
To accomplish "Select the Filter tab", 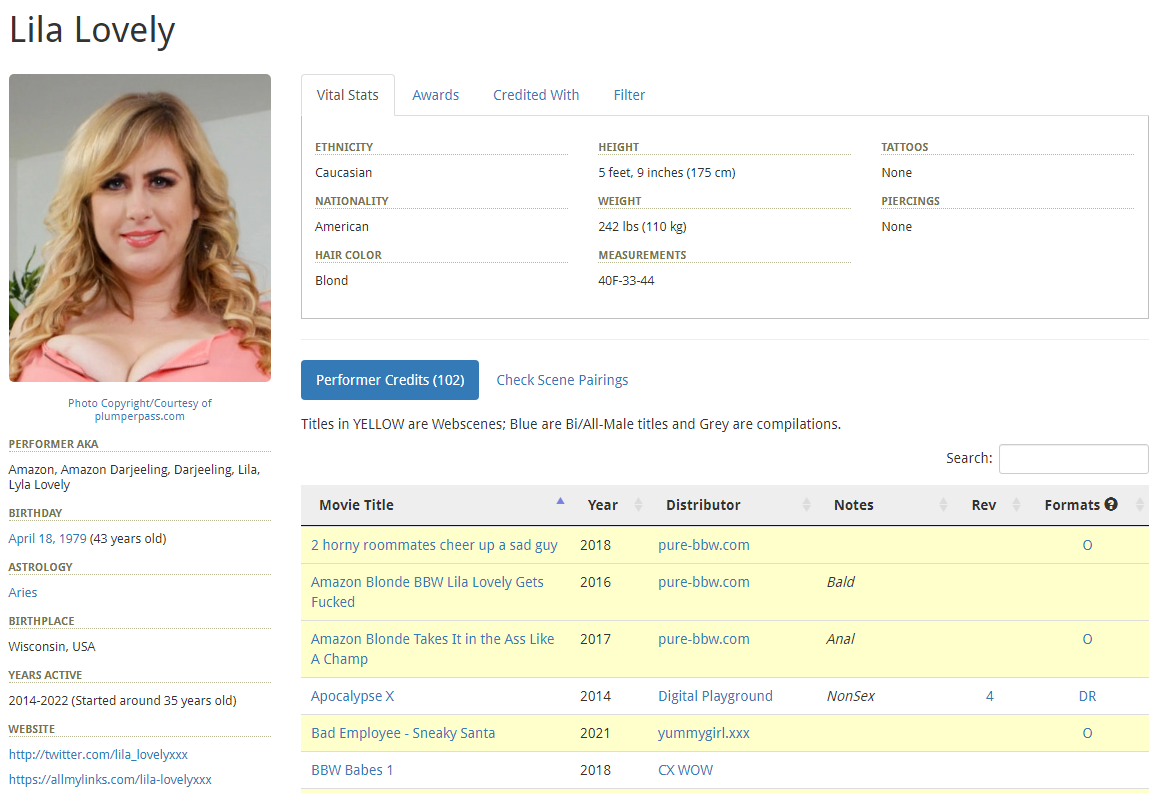I will click(x=628, y=95).
